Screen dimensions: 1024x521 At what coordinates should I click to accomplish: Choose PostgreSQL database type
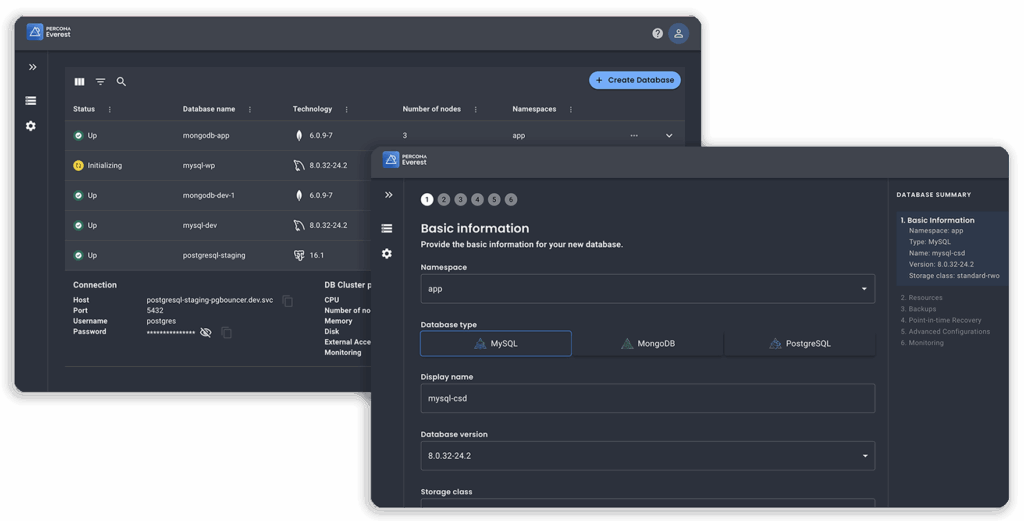coord(799,344)
